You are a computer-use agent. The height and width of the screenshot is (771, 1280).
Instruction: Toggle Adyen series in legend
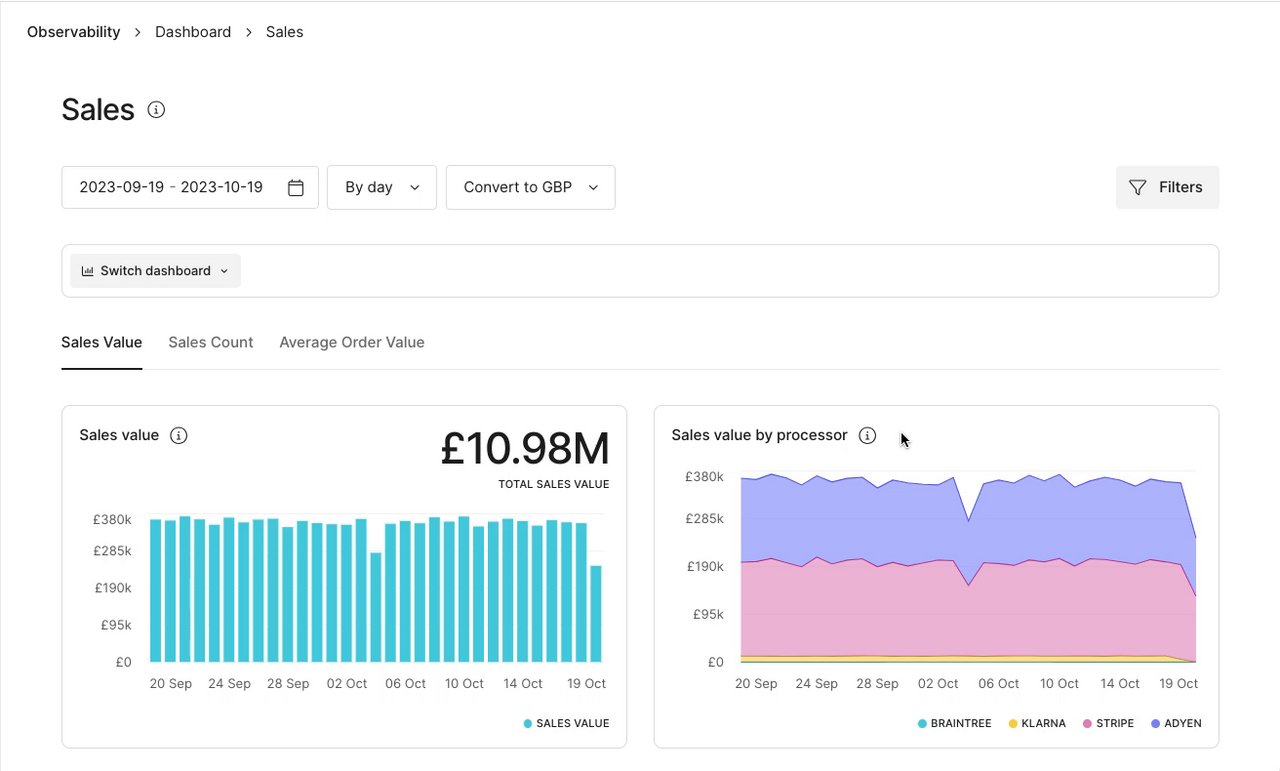click(1156, 723)
